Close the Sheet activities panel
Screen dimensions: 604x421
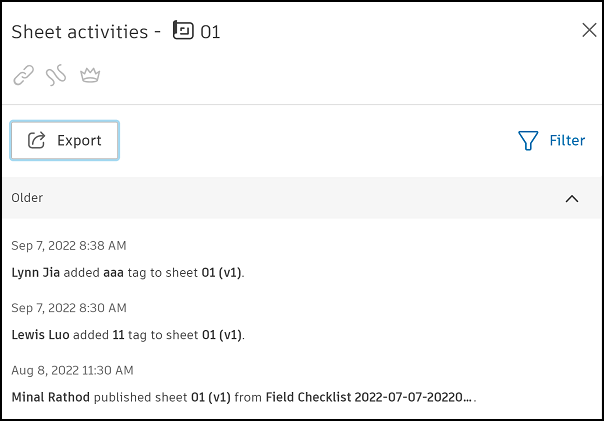[589, 30]
